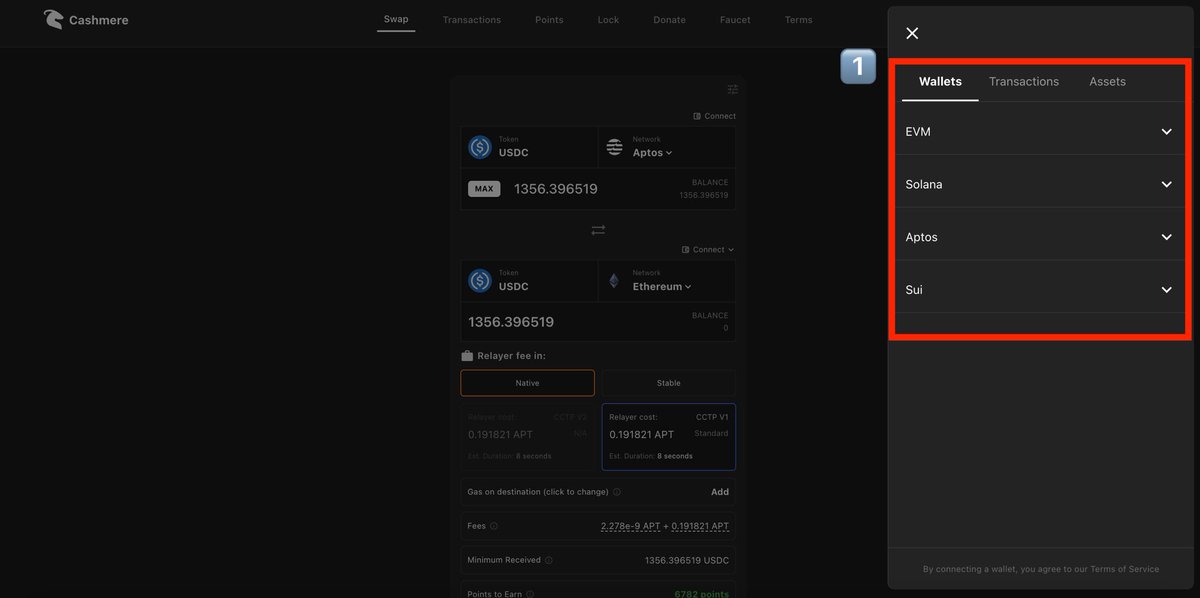Open the Aptos source network dropdown
The image size is (1200, 598).
point(653,153)
